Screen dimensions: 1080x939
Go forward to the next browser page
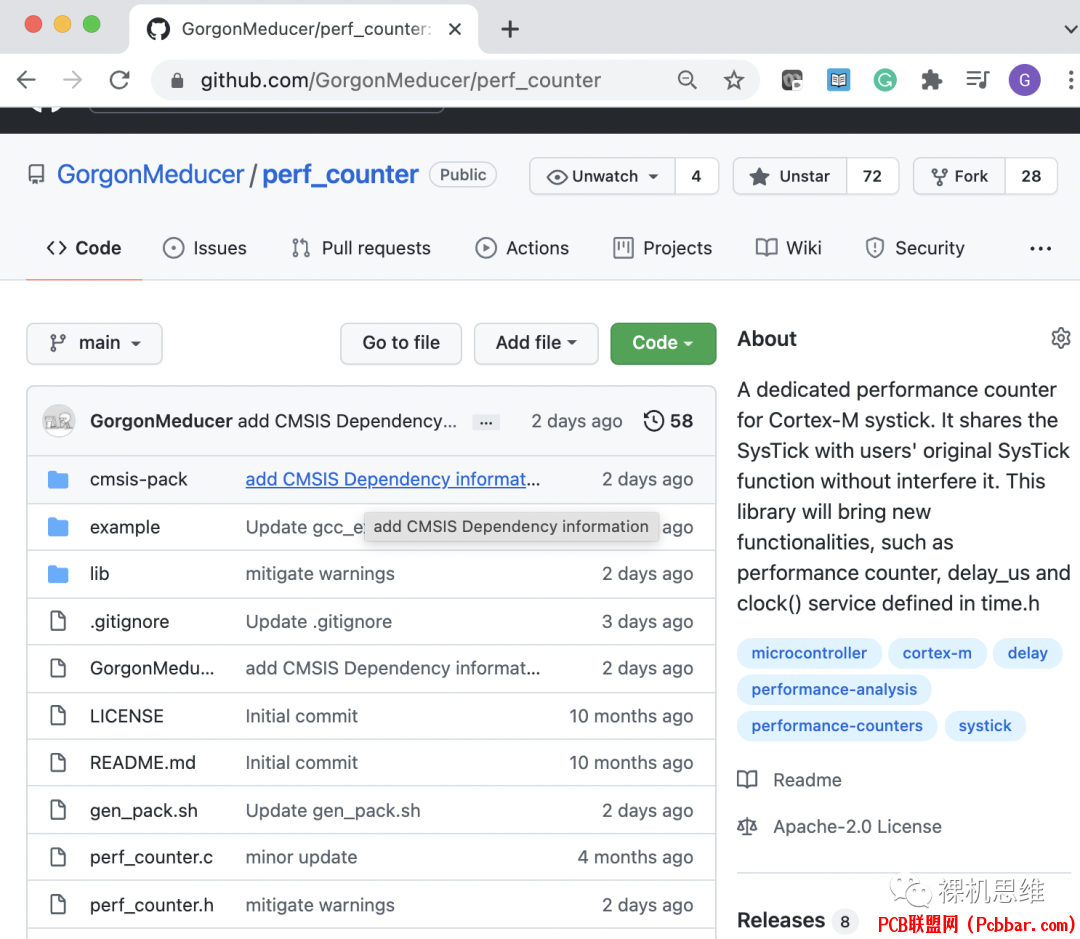[72, 80]
